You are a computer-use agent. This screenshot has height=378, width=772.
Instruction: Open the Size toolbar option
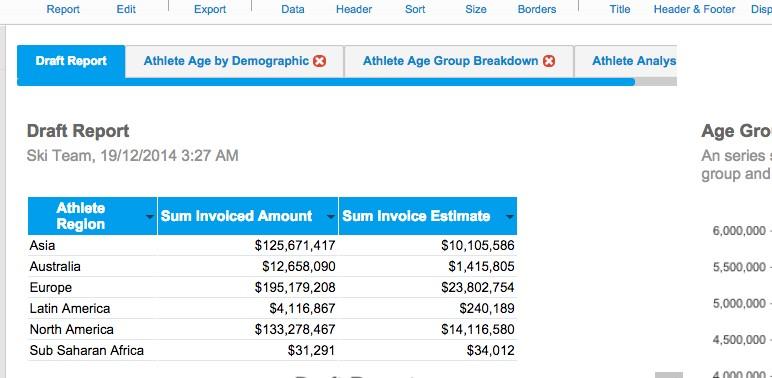tap(476, 9)
